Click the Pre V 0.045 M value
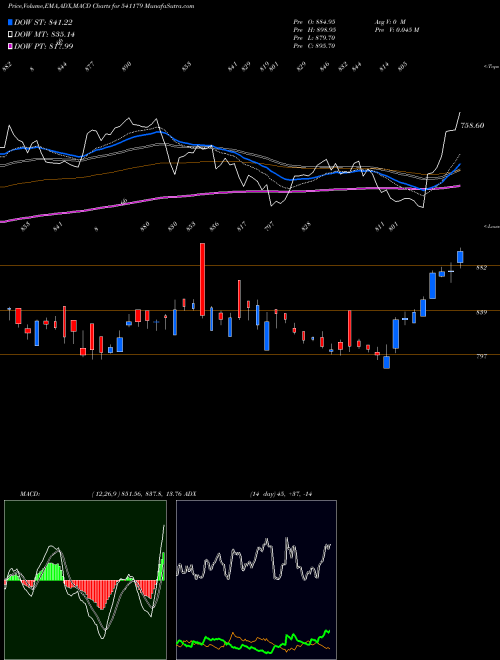This screenshot has width=500, height=660. (x=396, y=30)
